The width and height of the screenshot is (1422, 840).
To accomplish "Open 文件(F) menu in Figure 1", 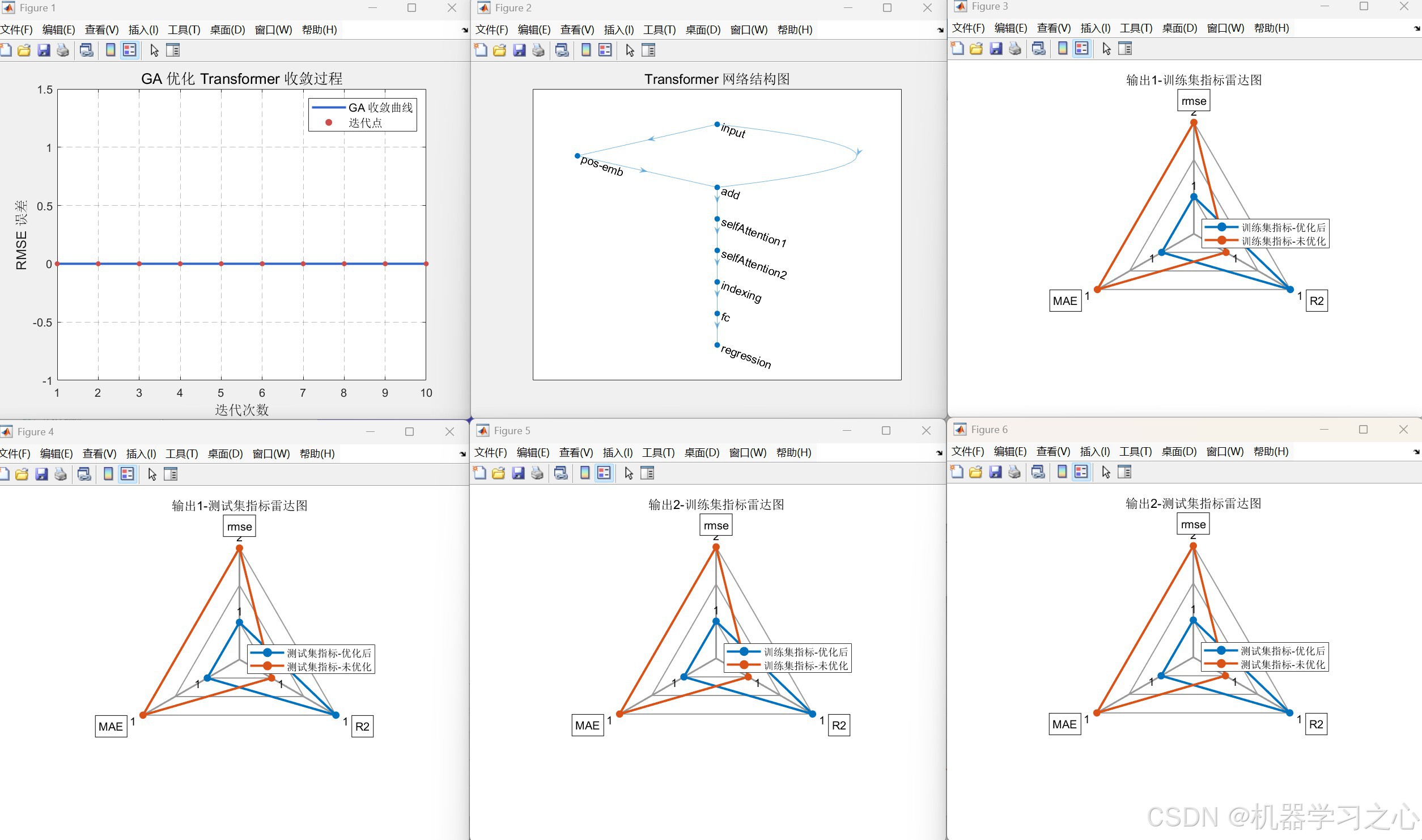I will tap(16, 30).
